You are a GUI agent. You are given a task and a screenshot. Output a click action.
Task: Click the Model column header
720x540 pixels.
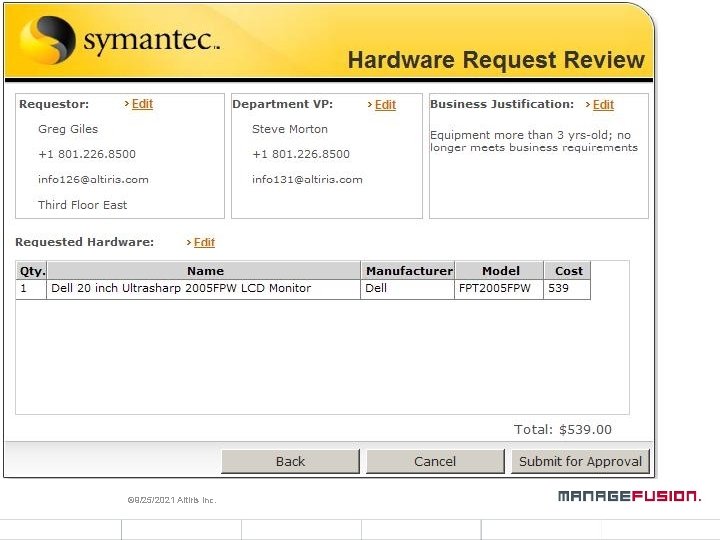pos(499,271)
